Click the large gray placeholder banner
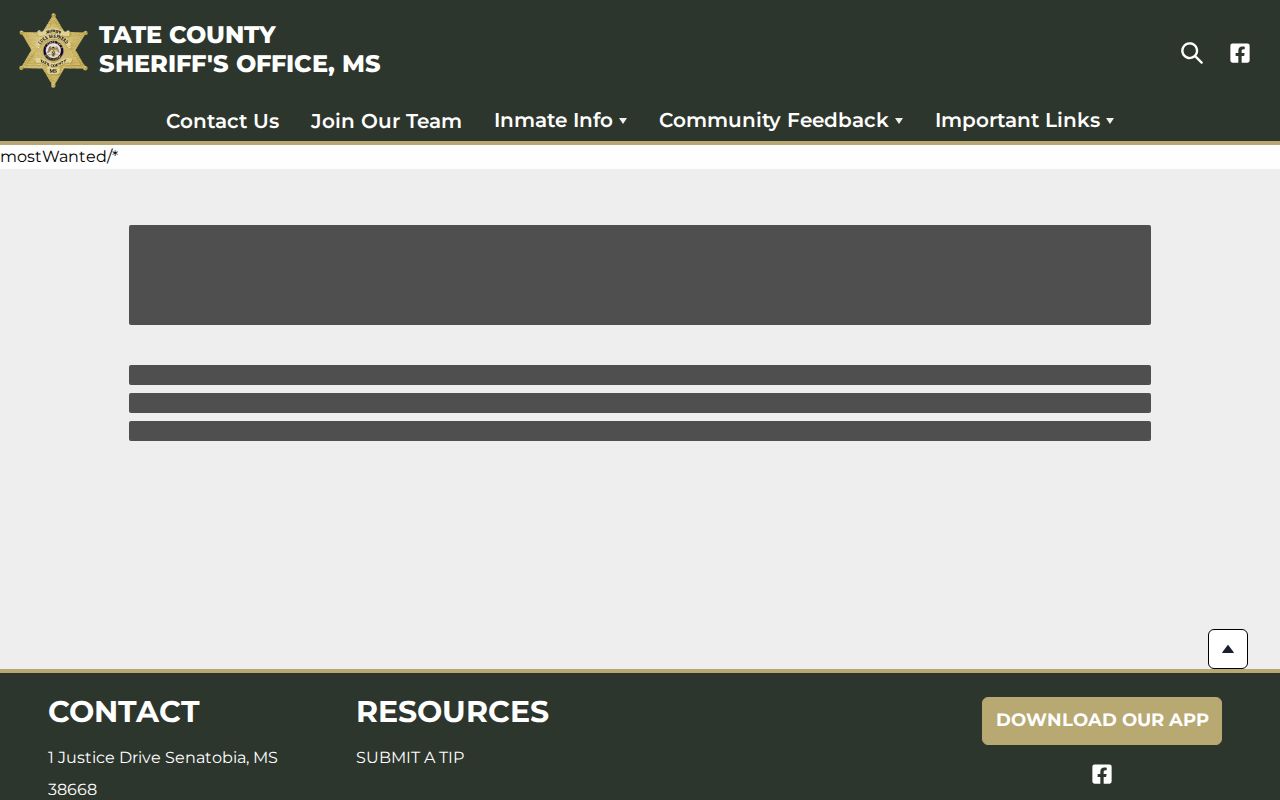 [x=640, y=275]
